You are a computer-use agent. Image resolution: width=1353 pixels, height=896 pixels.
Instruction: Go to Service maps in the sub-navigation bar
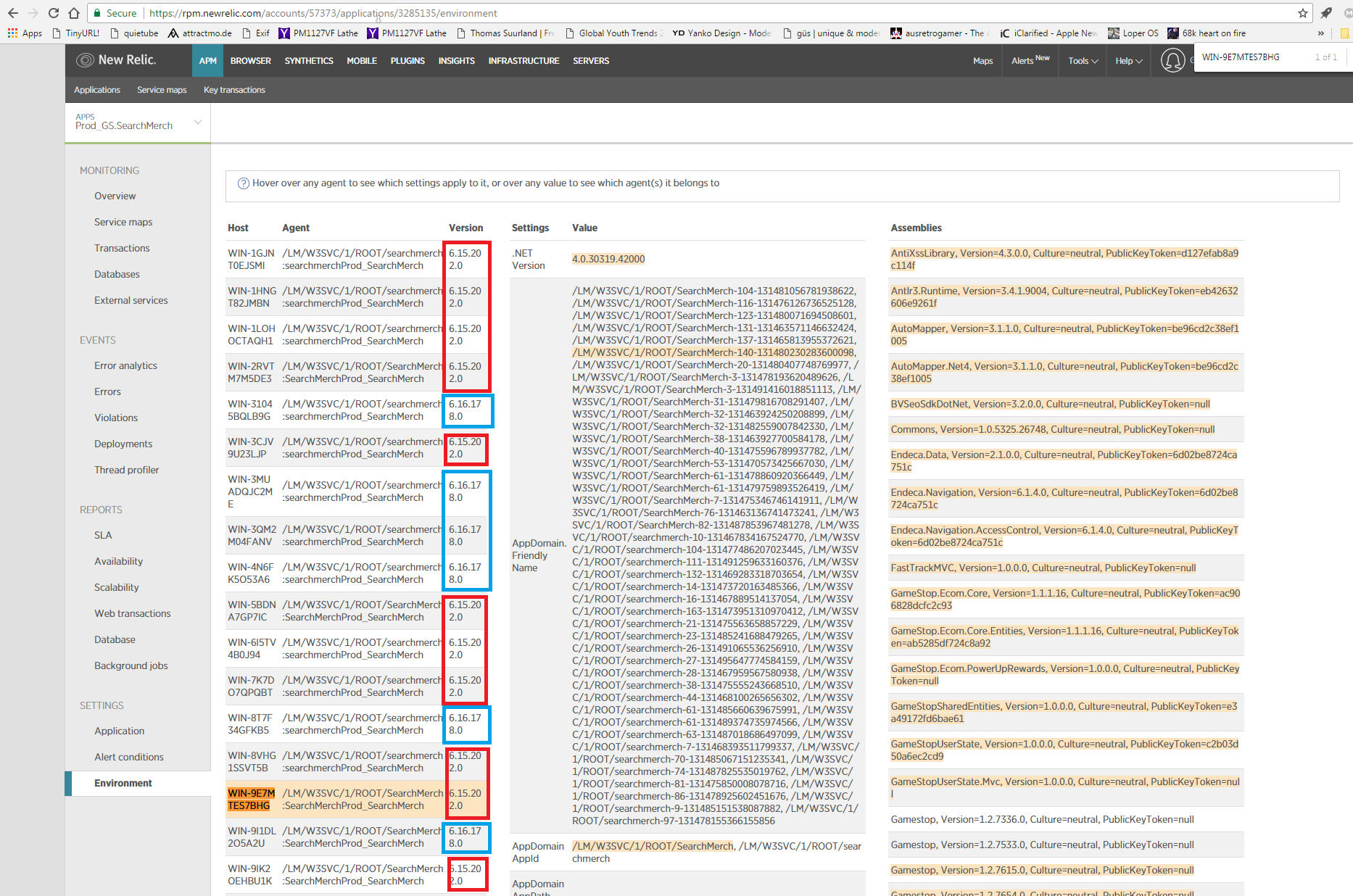click(x=162, y=90)
